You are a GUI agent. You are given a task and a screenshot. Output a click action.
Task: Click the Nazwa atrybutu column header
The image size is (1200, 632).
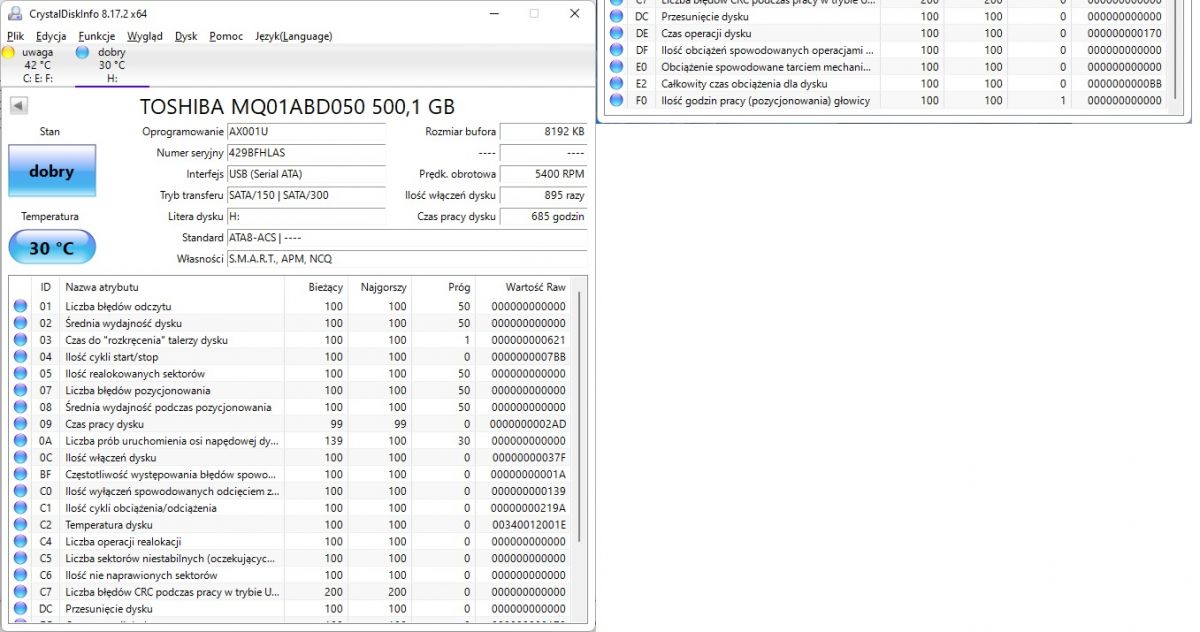click(x=174, y=287)
